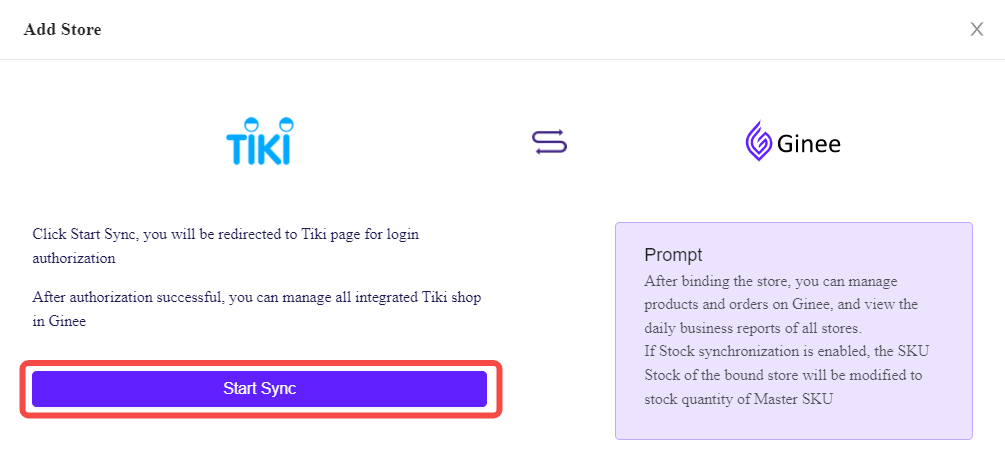Click the letter T in Tiki logo
Screen dimensions: 1005x471
(235, 149)
